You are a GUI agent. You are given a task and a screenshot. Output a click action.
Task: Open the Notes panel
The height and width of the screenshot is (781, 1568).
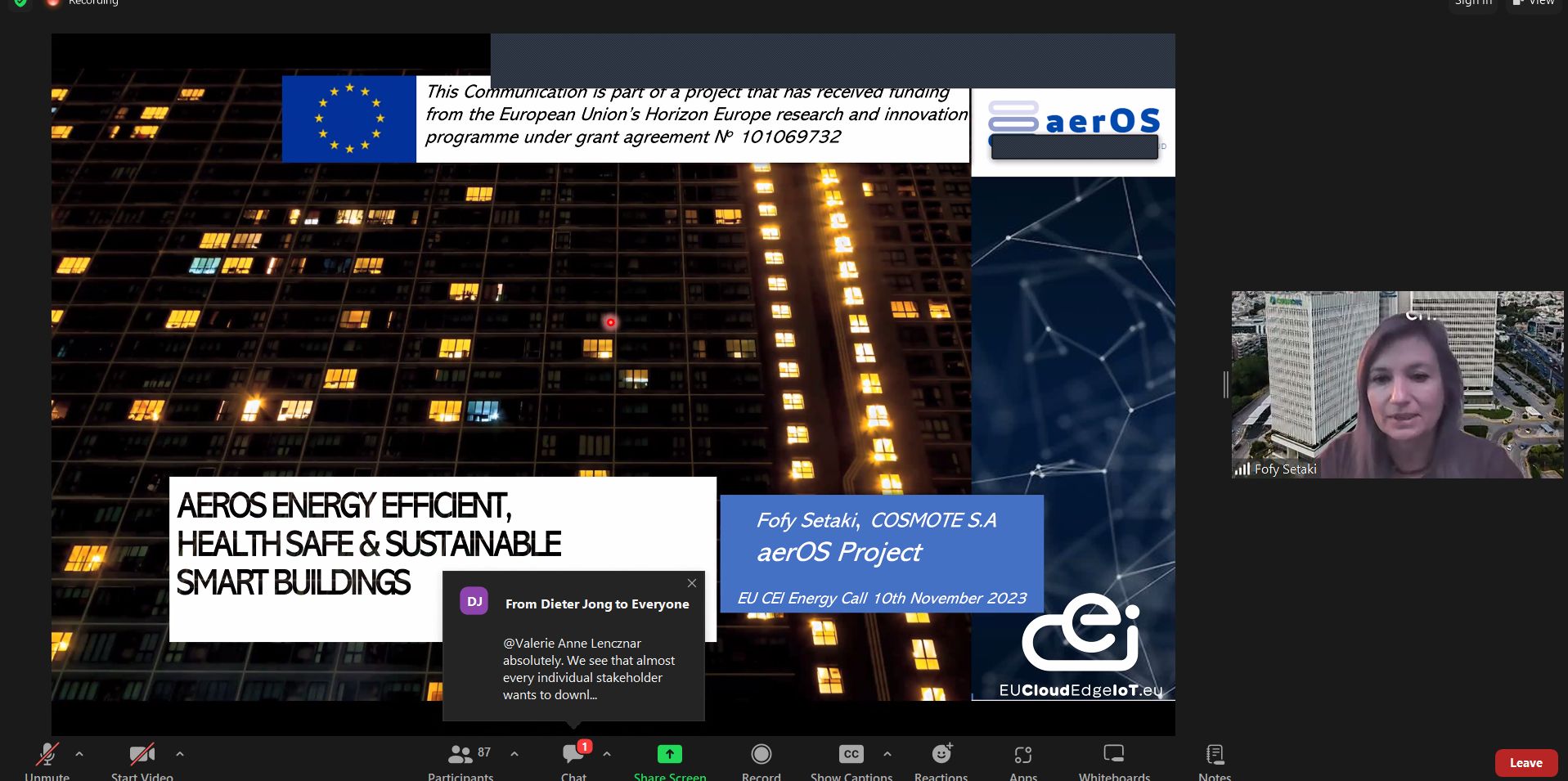(x=1214, y=756)
